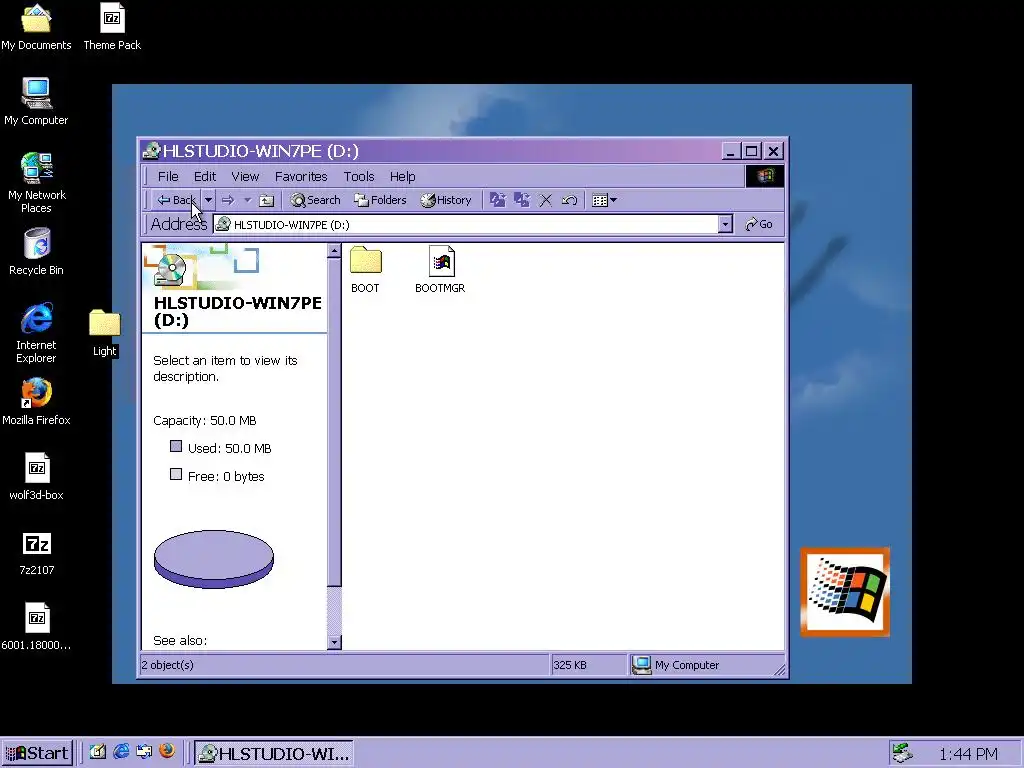Viewport: 1024px width, 768px height.
Task: Select the 7z2107 desktop icon
Action: pyautogui.click(x=37, y=552)
